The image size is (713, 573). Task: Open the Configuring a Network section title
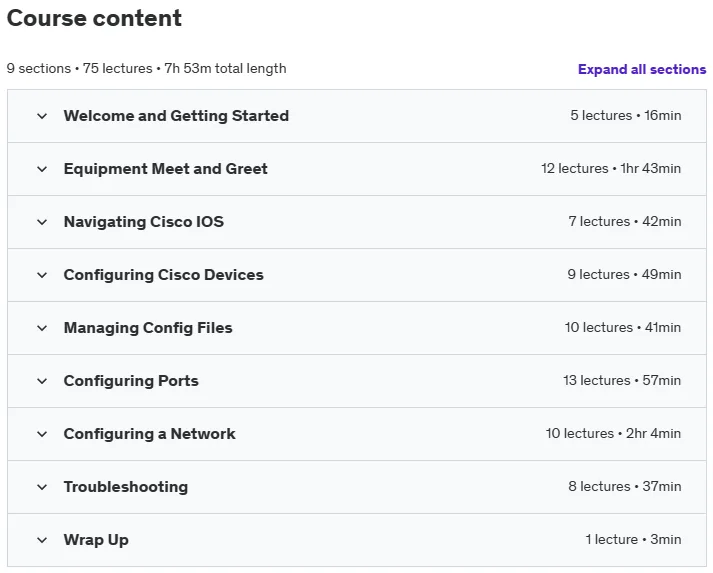click(x=150, y=433)
